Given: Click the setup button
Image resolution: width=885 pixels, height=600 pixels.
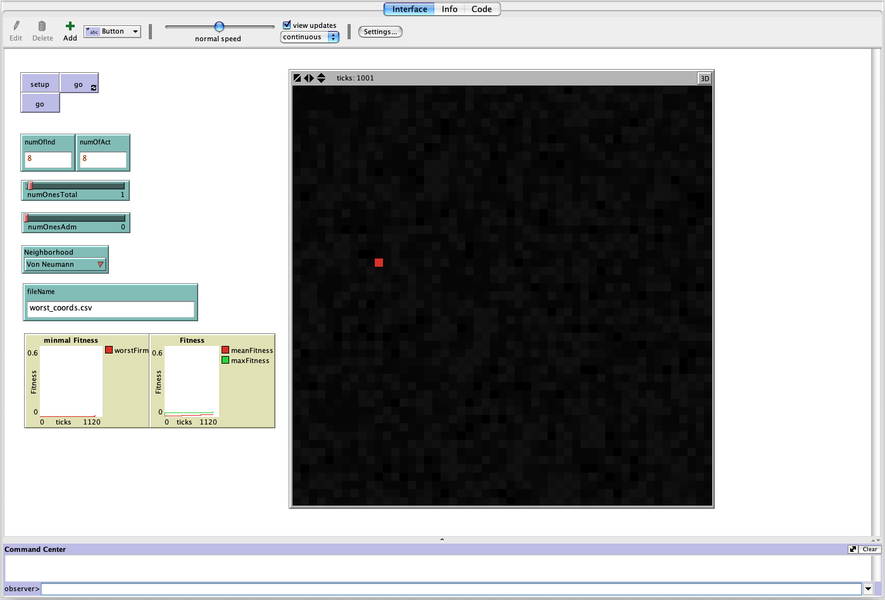Looking at the screenshot, I should [x=39, y=84].
